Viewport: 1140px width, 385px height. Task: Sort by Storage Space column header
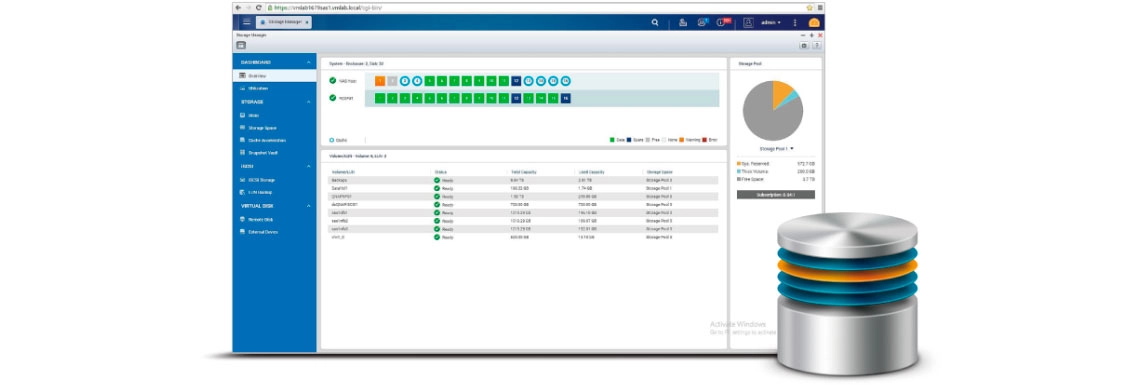point(659,172)
